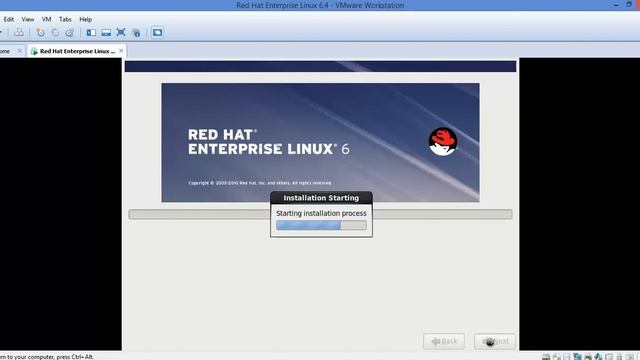This screenshot has height=360, width=640.
Task: Click the banner copyright notice text
Action: click(260, 183)
